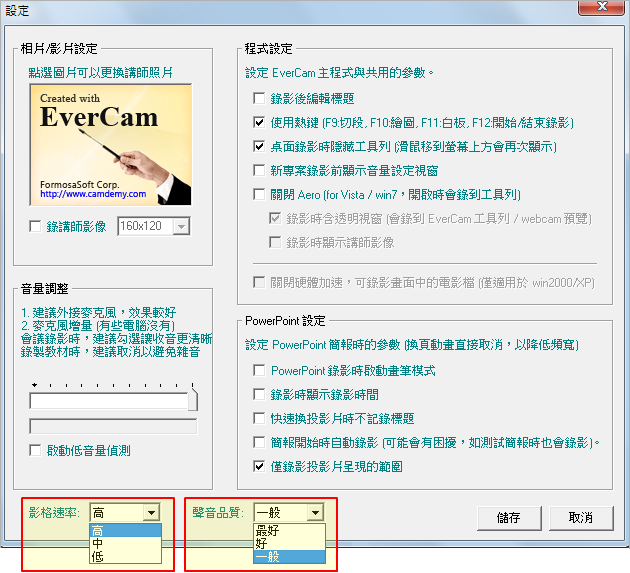The height and width of the screenshot is (573, 630).
Task: Expand the 影格速率 dropdown arrow
Action: point(151,513)
